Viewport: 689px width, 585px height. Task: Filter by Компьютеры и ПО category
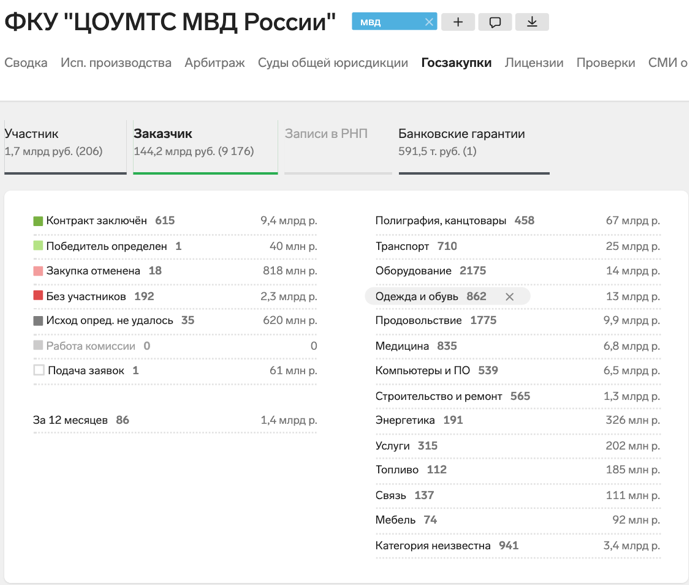[x=518, y=371]
